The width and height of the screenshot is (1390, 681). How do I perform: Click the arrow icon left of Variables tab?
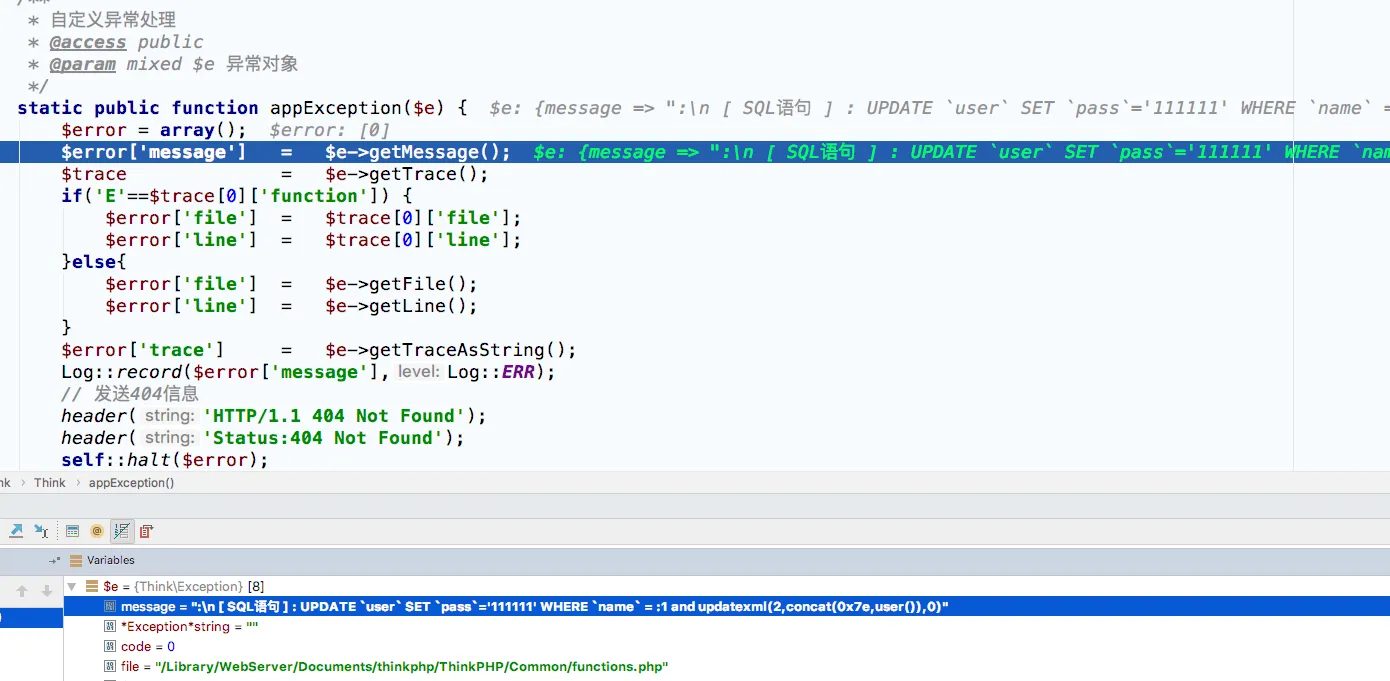click(54, 561)
